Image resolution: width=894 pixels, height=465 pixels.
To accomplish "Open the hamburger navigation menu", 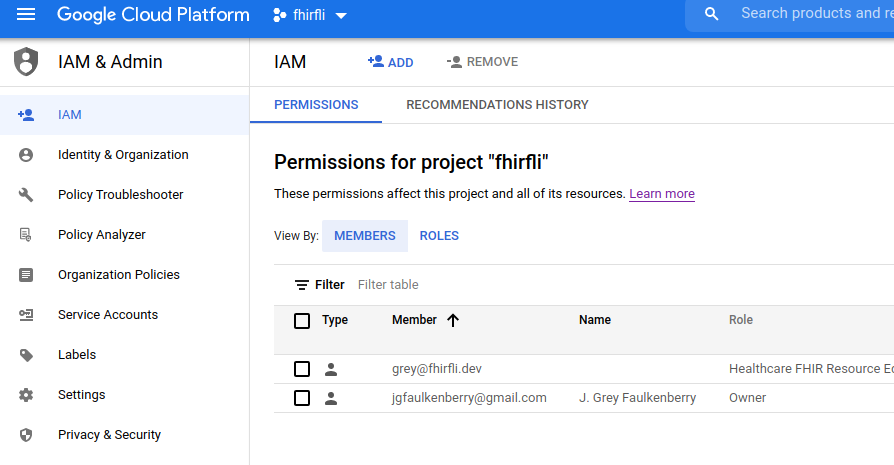I will (x=26, y=14).
